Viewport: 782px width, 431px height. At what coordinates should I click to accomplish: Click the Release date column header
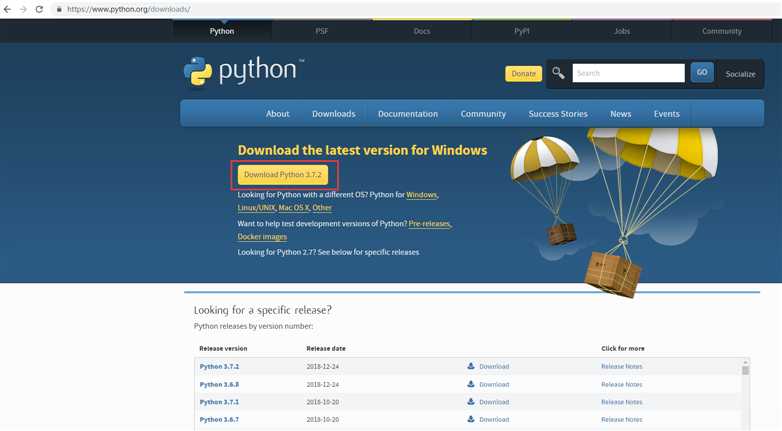click(x=326, y=348)
